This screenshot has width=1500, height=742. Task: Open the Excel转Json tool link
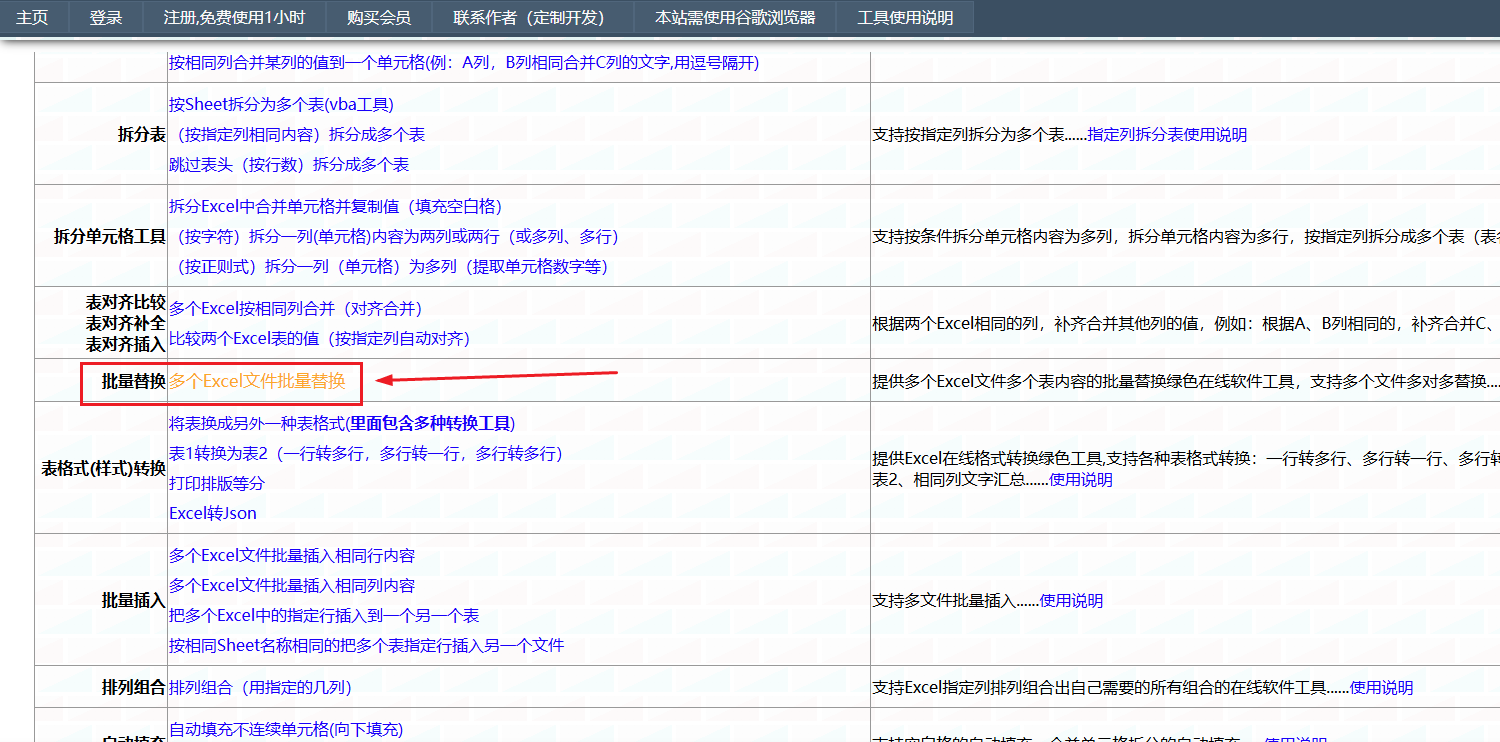tap(214, 513)
